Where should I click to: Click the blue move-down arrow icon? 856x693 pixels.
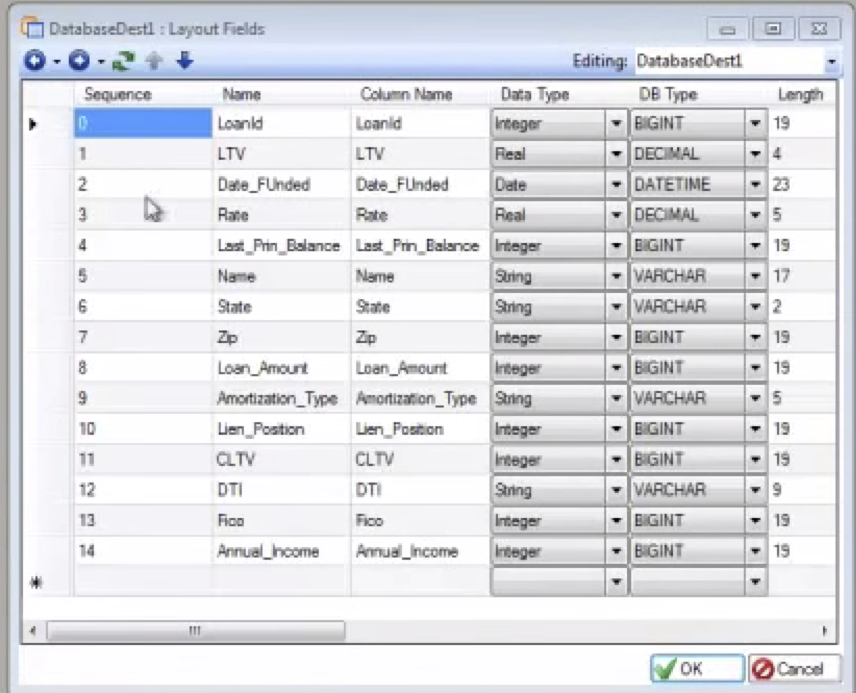184,62
